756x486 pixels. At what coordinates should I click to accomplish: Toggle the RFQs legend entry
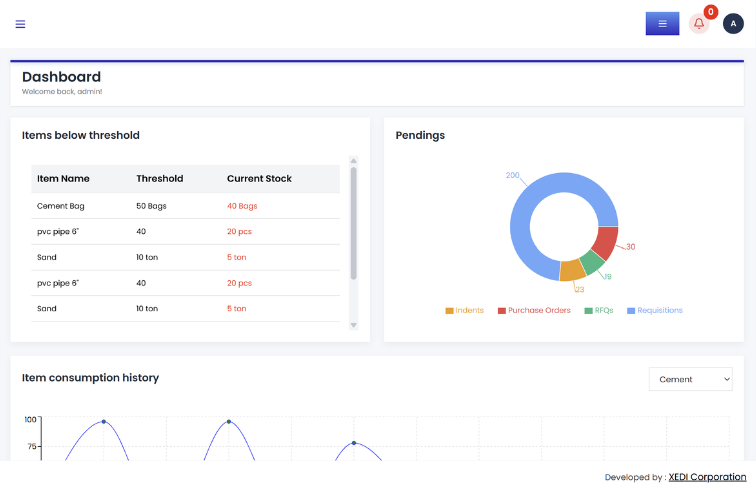coord(599,310)
